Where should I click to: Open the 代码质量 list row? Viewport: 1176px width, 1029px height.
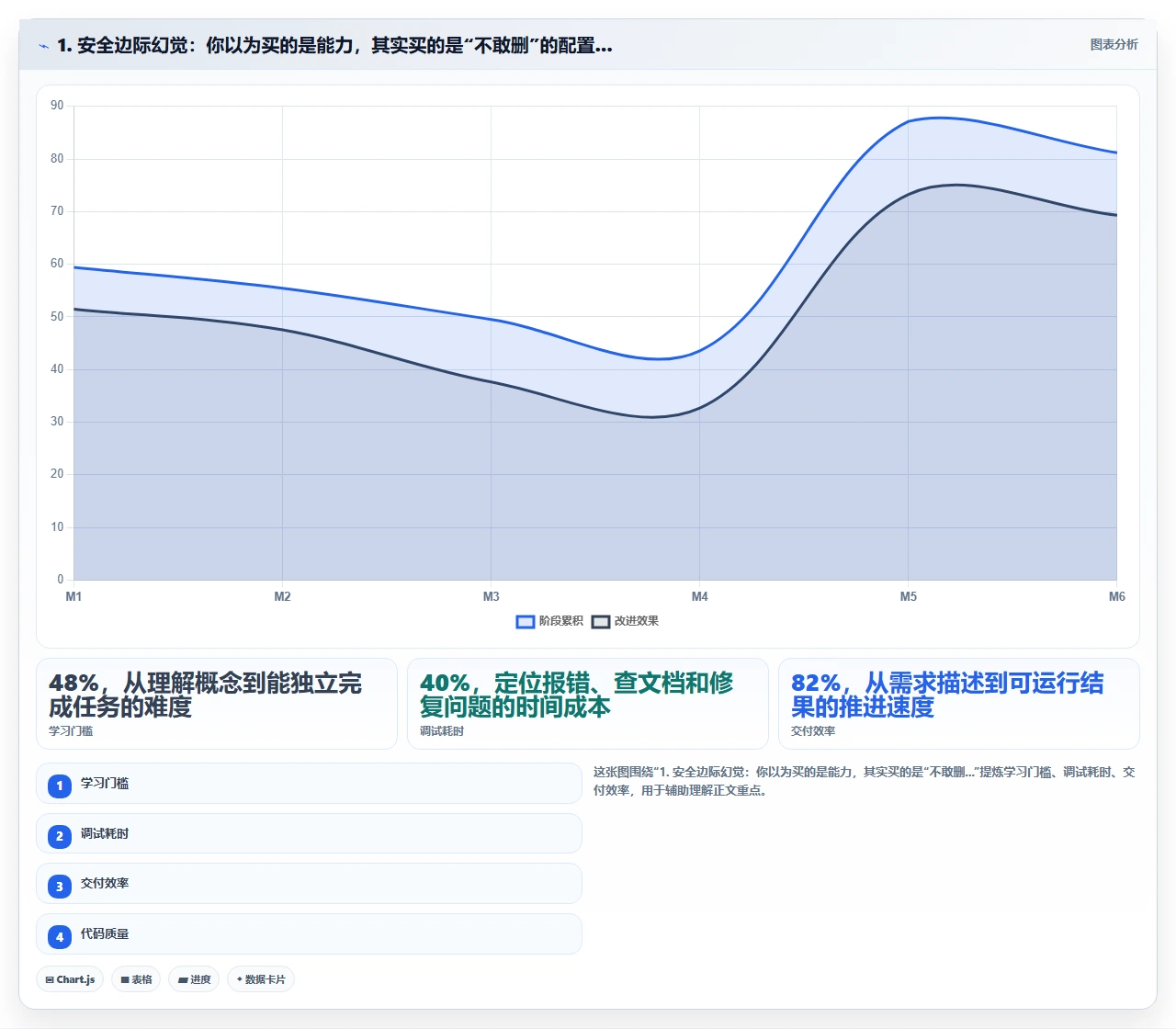[309, 934]
